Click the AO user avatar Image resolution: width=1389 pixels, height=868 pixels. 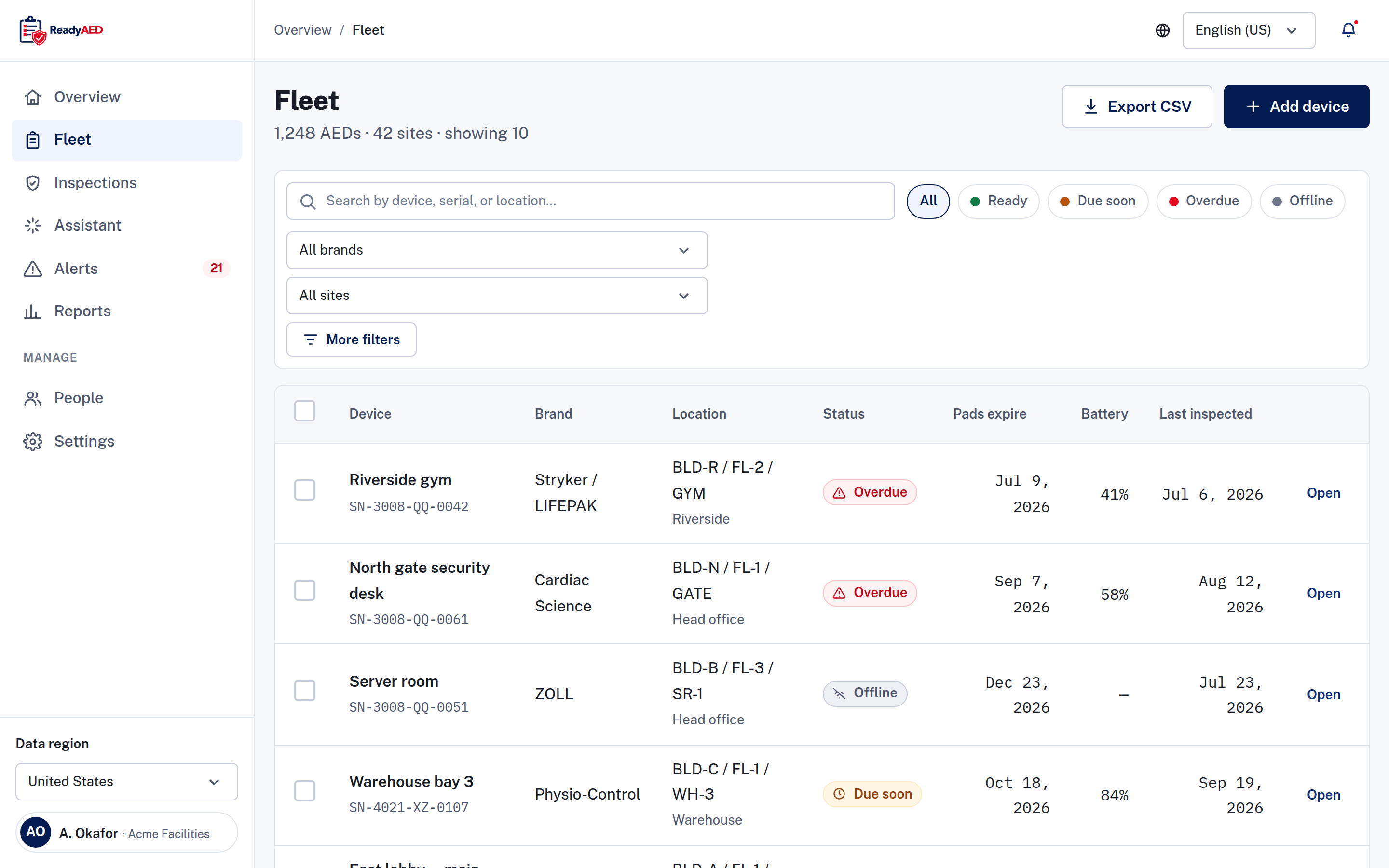[x=36, y=832]
